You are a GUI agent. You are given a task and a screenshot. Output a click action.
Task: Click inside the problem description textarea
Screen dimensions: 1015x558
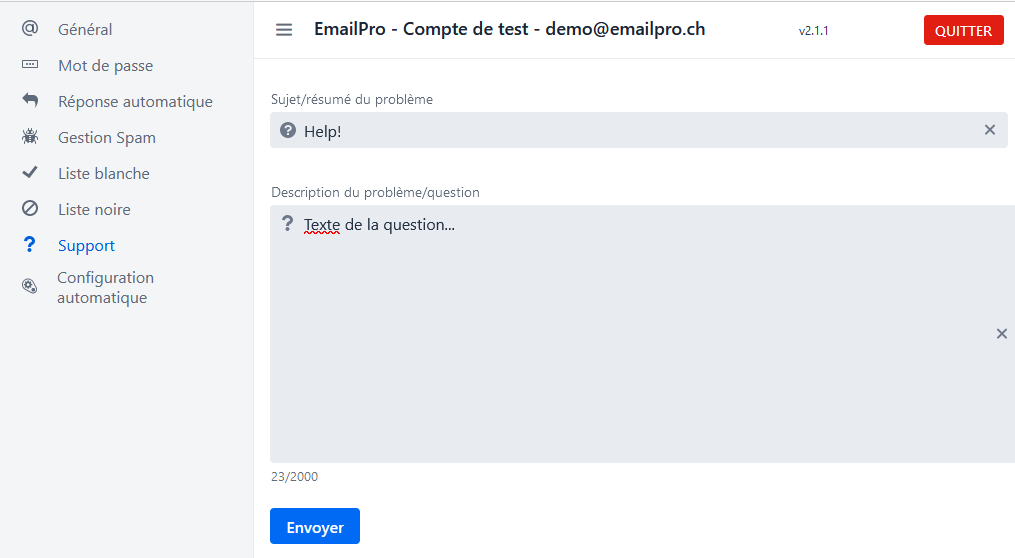(642, 334)
